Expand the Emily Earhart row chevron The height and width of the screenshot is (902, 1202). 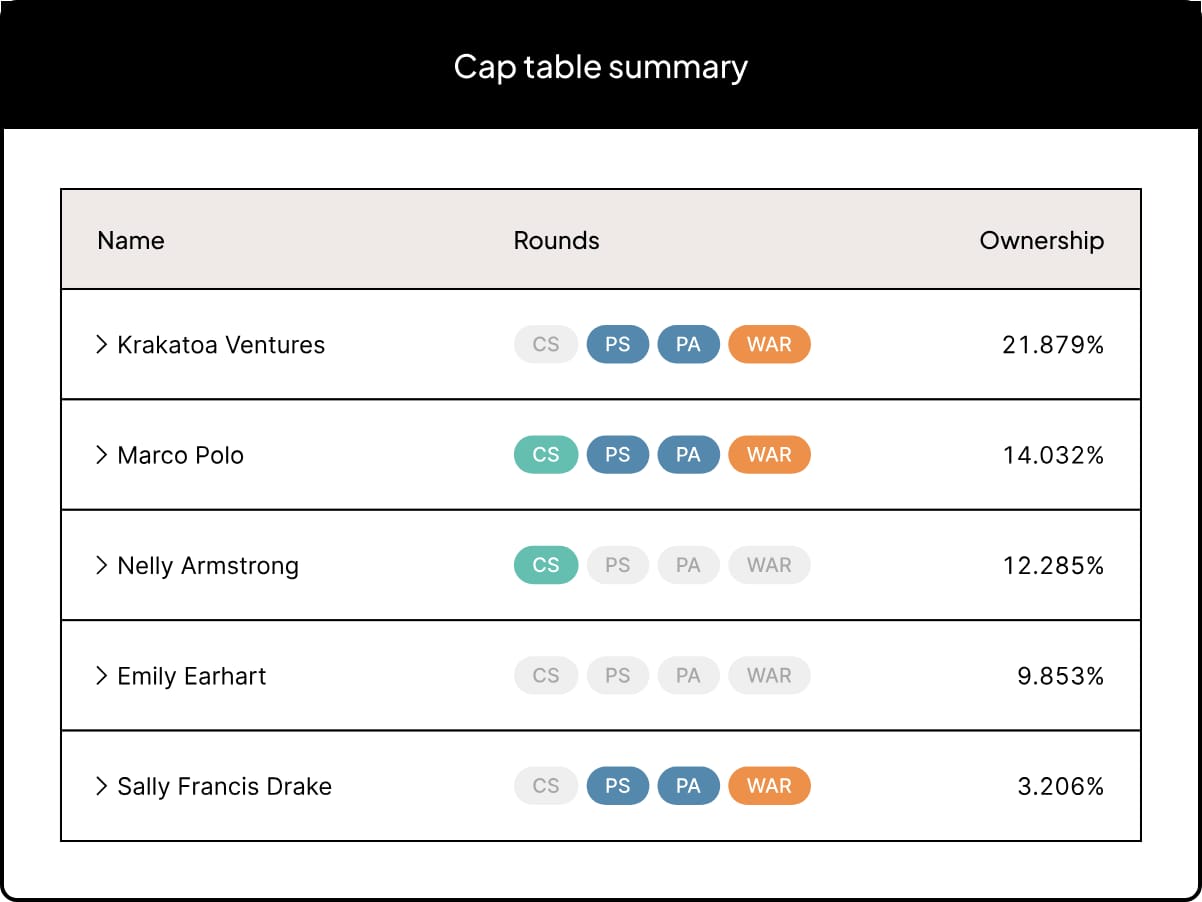pyautogui.click(x=101, y=676)
